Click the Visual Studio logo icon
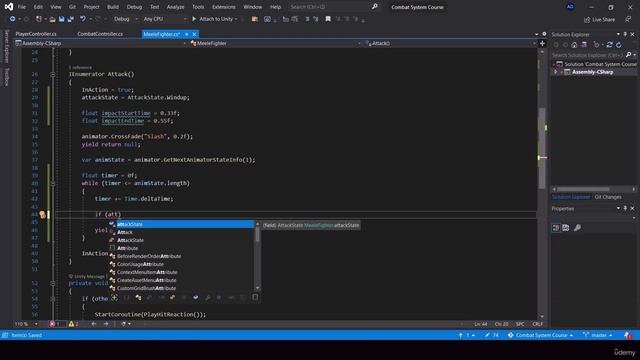The height and width of the screenshot is (360, 640). tap(9, 7)
